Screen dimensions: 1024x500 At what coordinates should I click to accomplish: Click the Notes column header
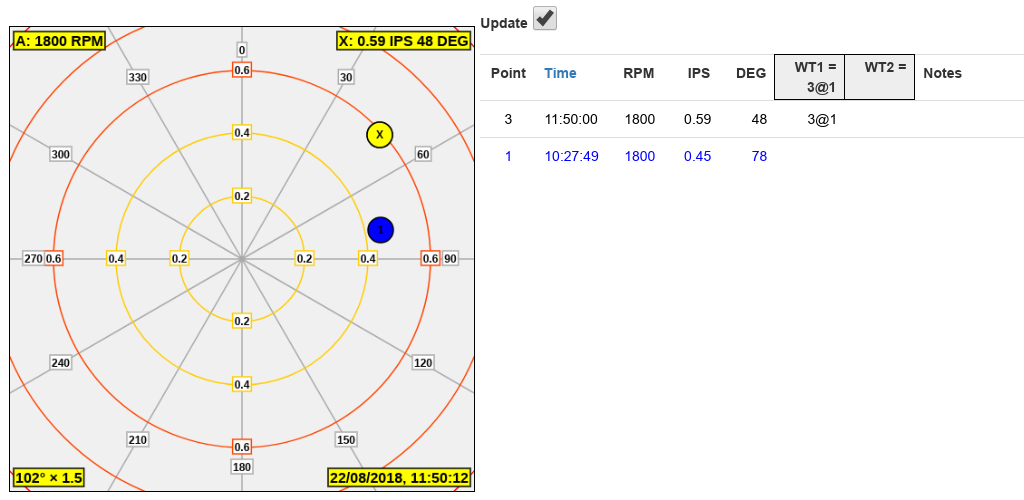click(x=942, y=73)
